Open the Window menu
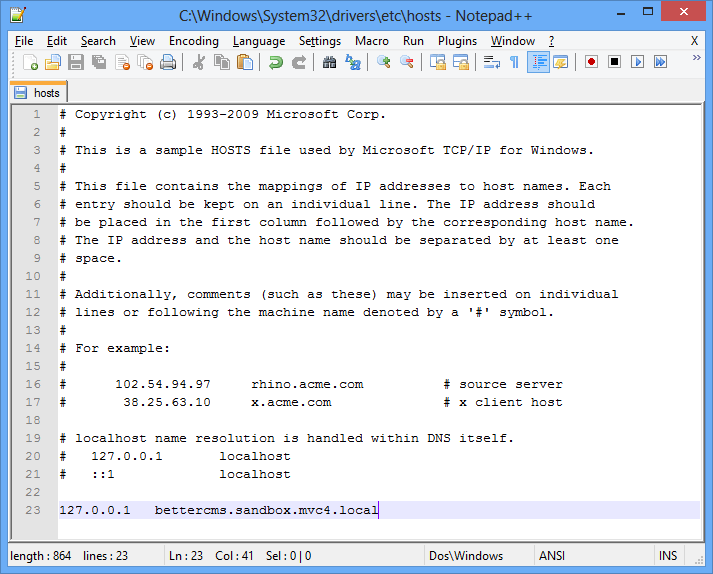Image resolution: width=713 pixels, height=574 pixels. coord(513,41)
